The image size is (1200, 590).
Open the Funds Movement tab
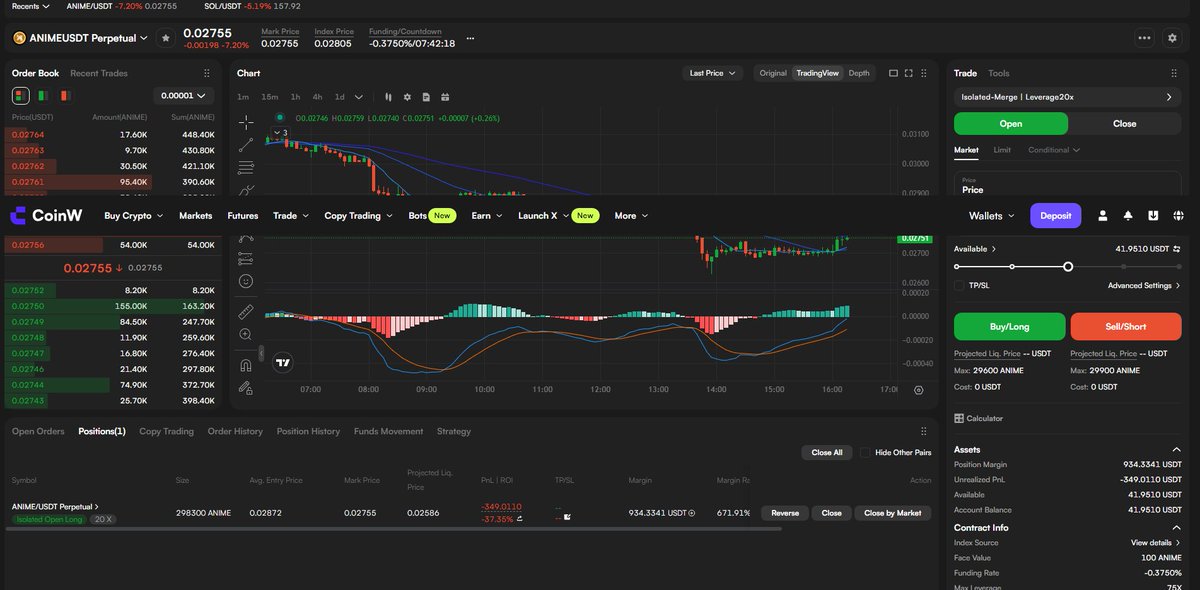(388, 431)
